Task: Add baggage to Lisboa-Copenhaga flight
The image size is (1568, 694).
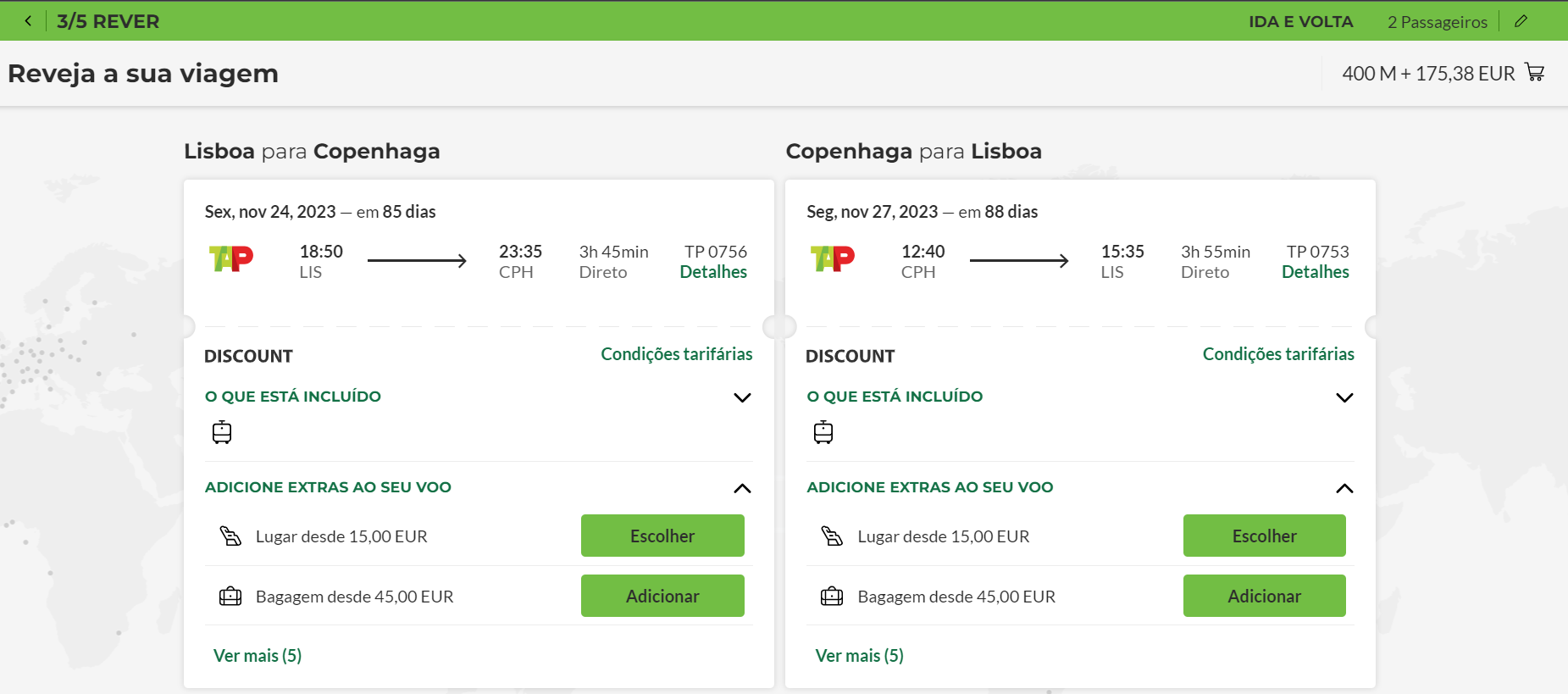Action: [662, 596]
